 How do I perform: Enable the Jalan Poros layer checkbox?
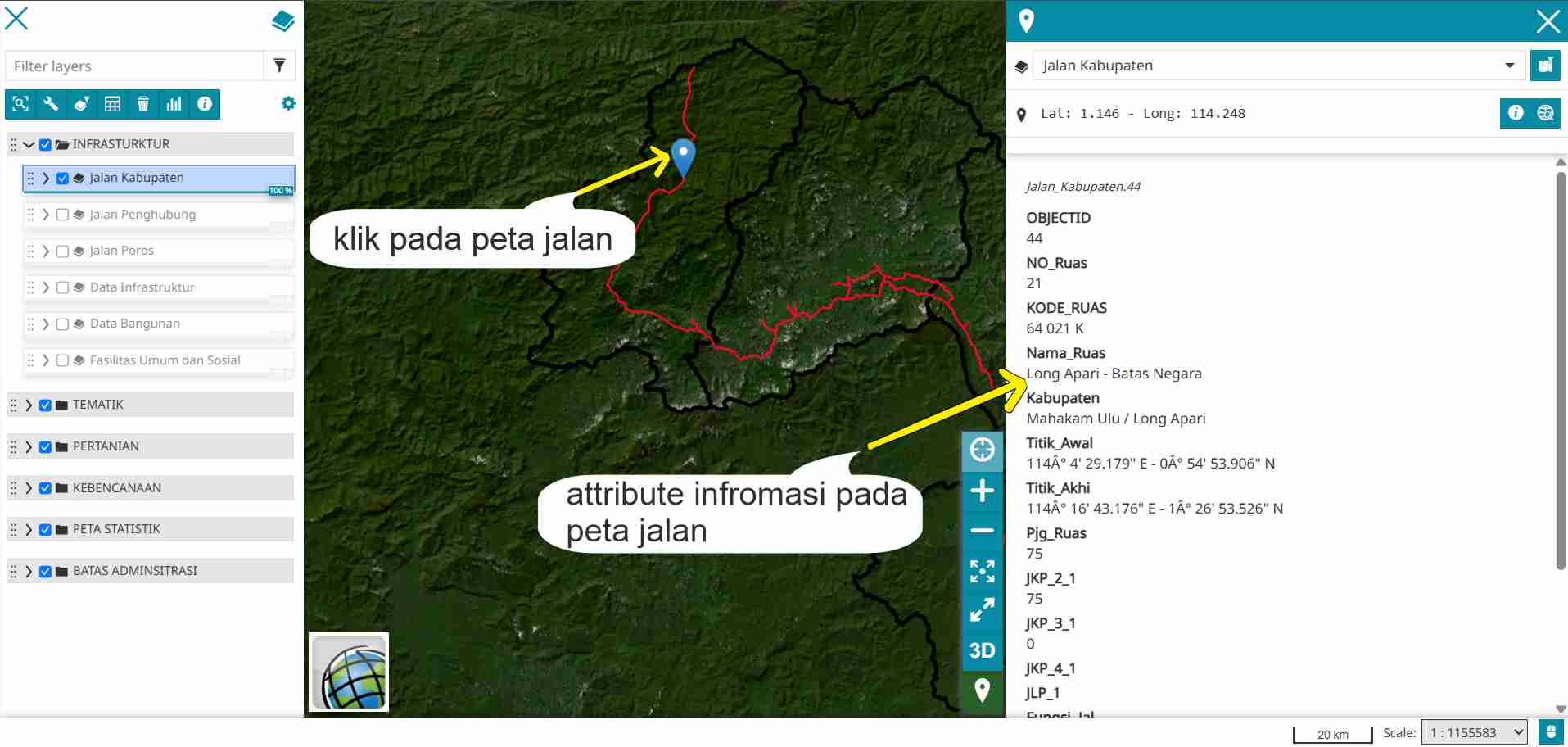coord(62,251)
